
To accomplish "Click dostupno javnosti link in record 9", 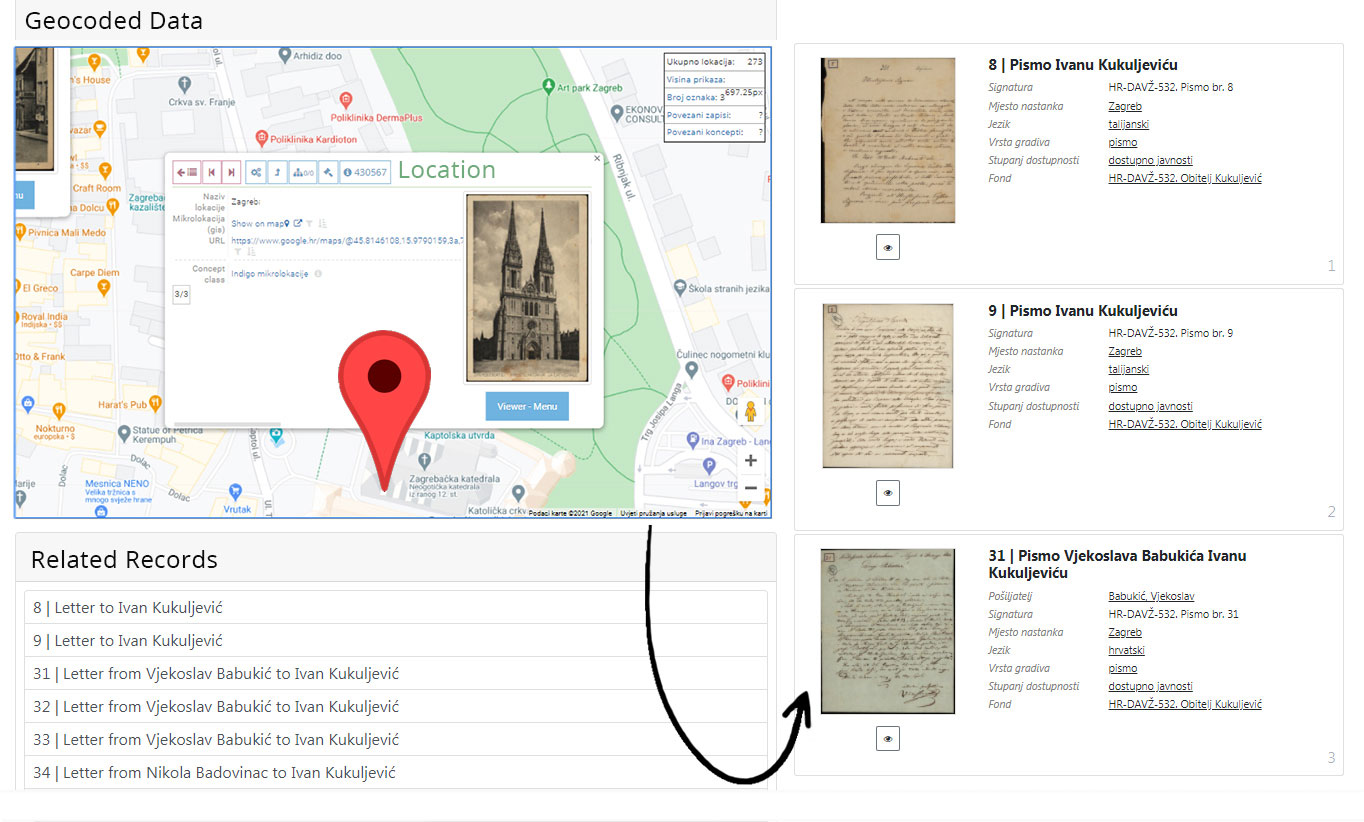I will 1150,406.
